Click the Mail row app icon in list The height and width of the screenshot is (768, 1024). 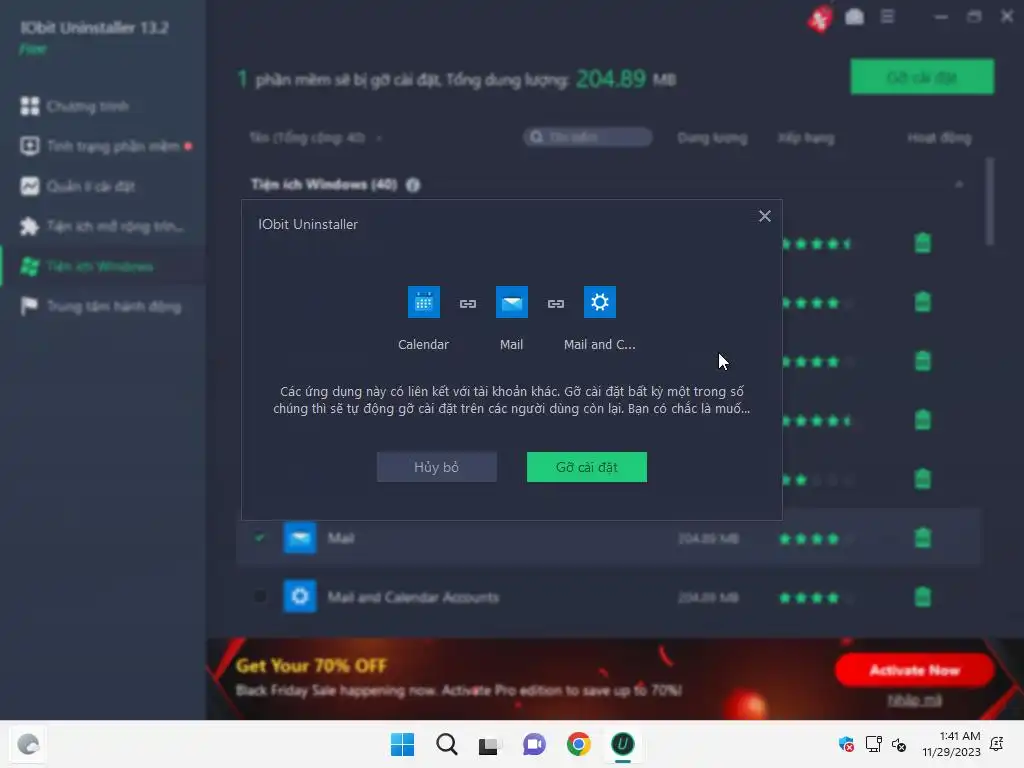point(300,537)
